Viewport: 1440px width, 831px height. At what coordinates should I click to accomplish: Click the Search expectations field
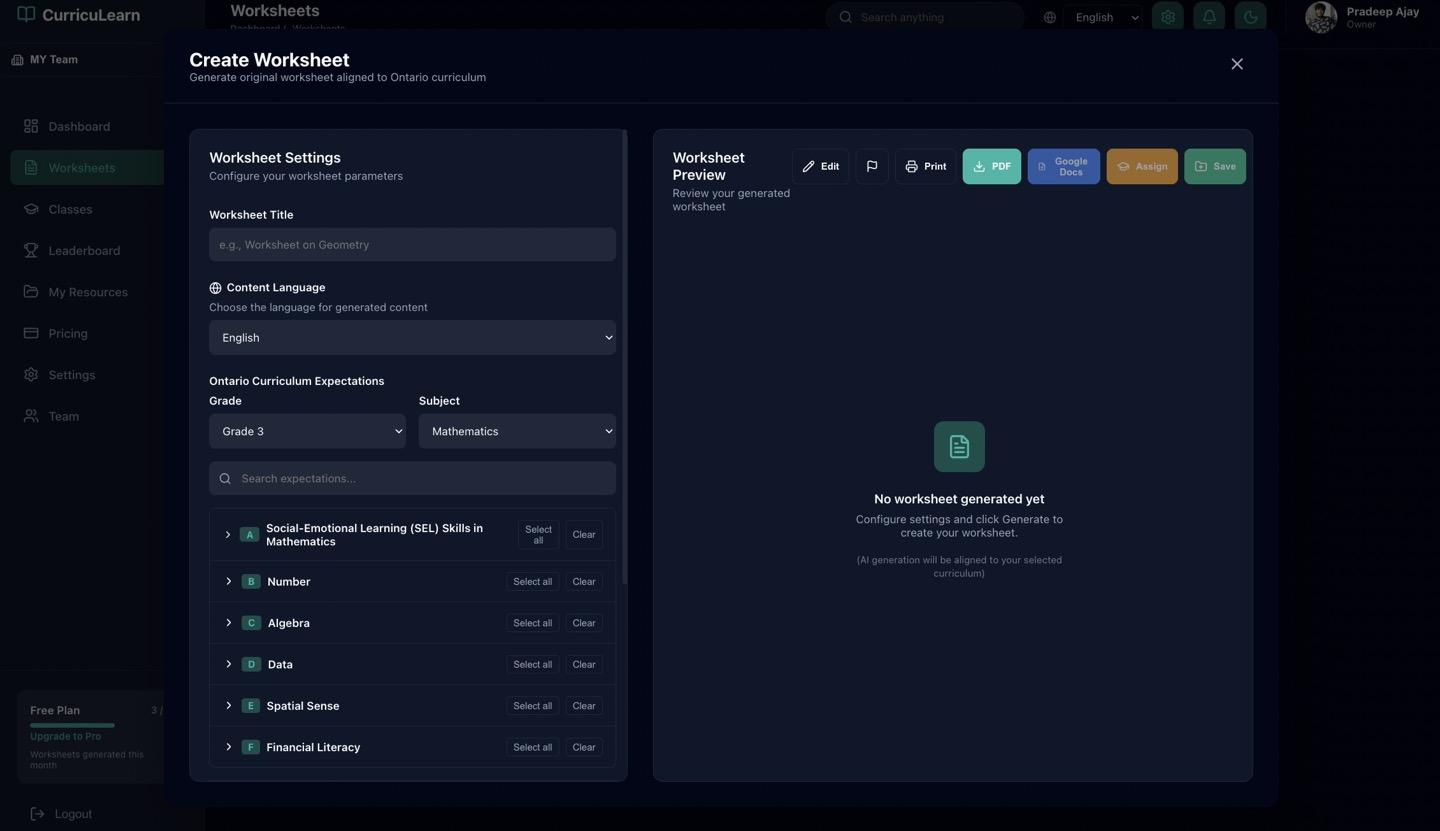tap(412, 478)
